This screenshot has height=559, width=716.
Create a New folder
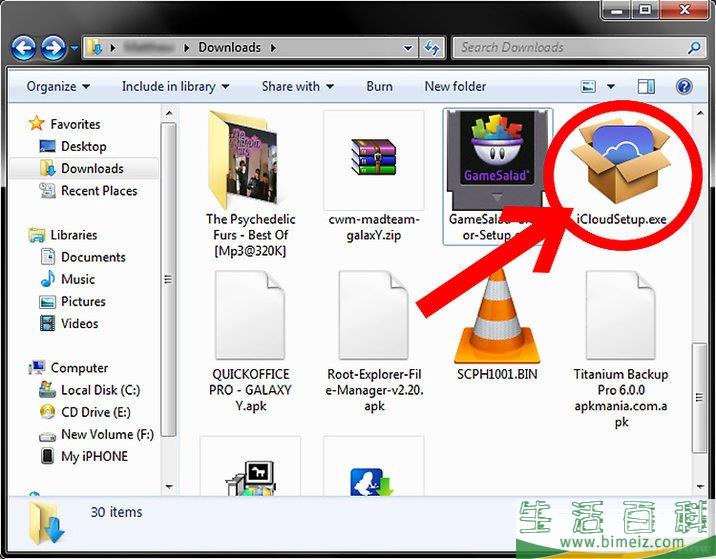(455, 86)
